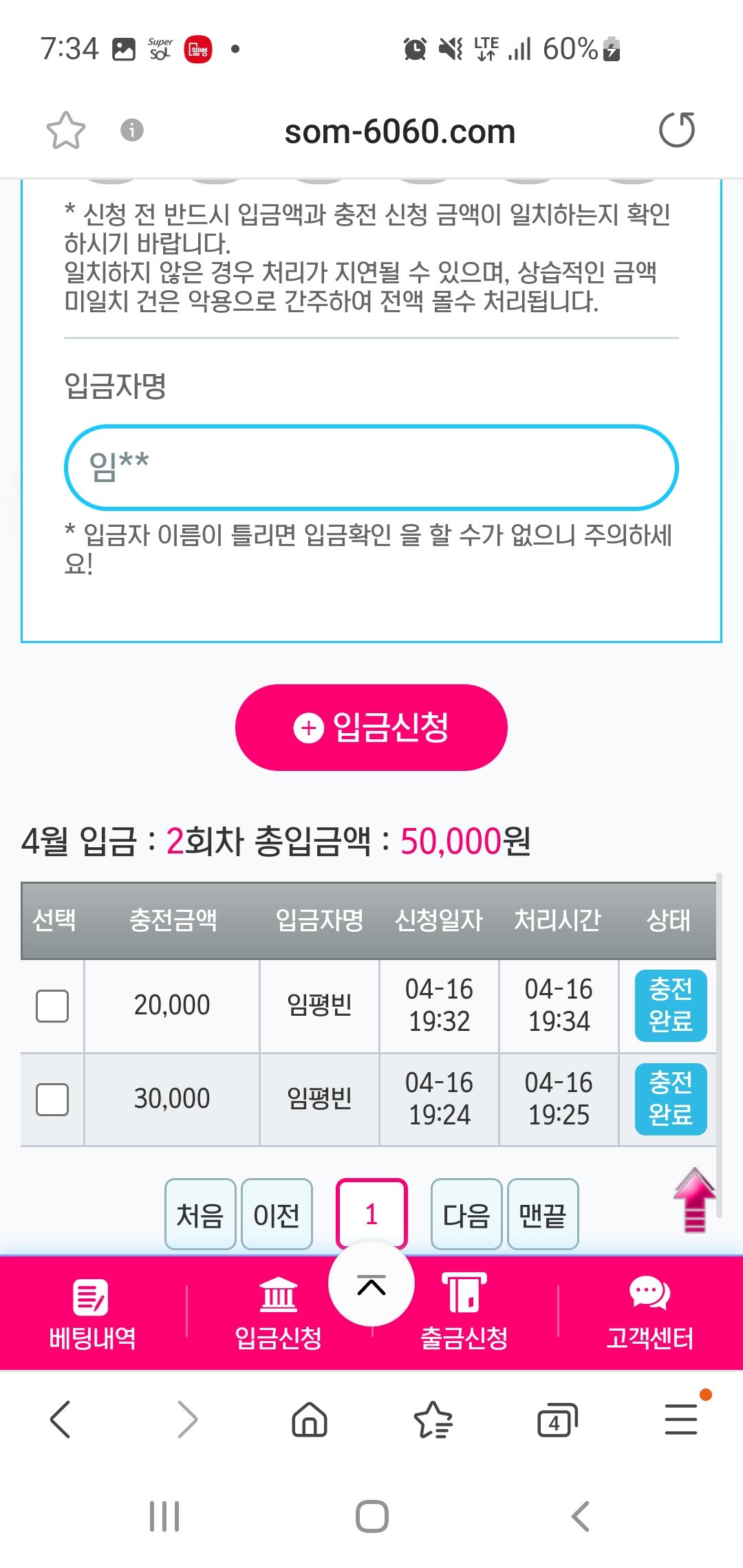Expand the bottom menu up chevron
The image size is (743, 1568).
tap(371, 1285)
